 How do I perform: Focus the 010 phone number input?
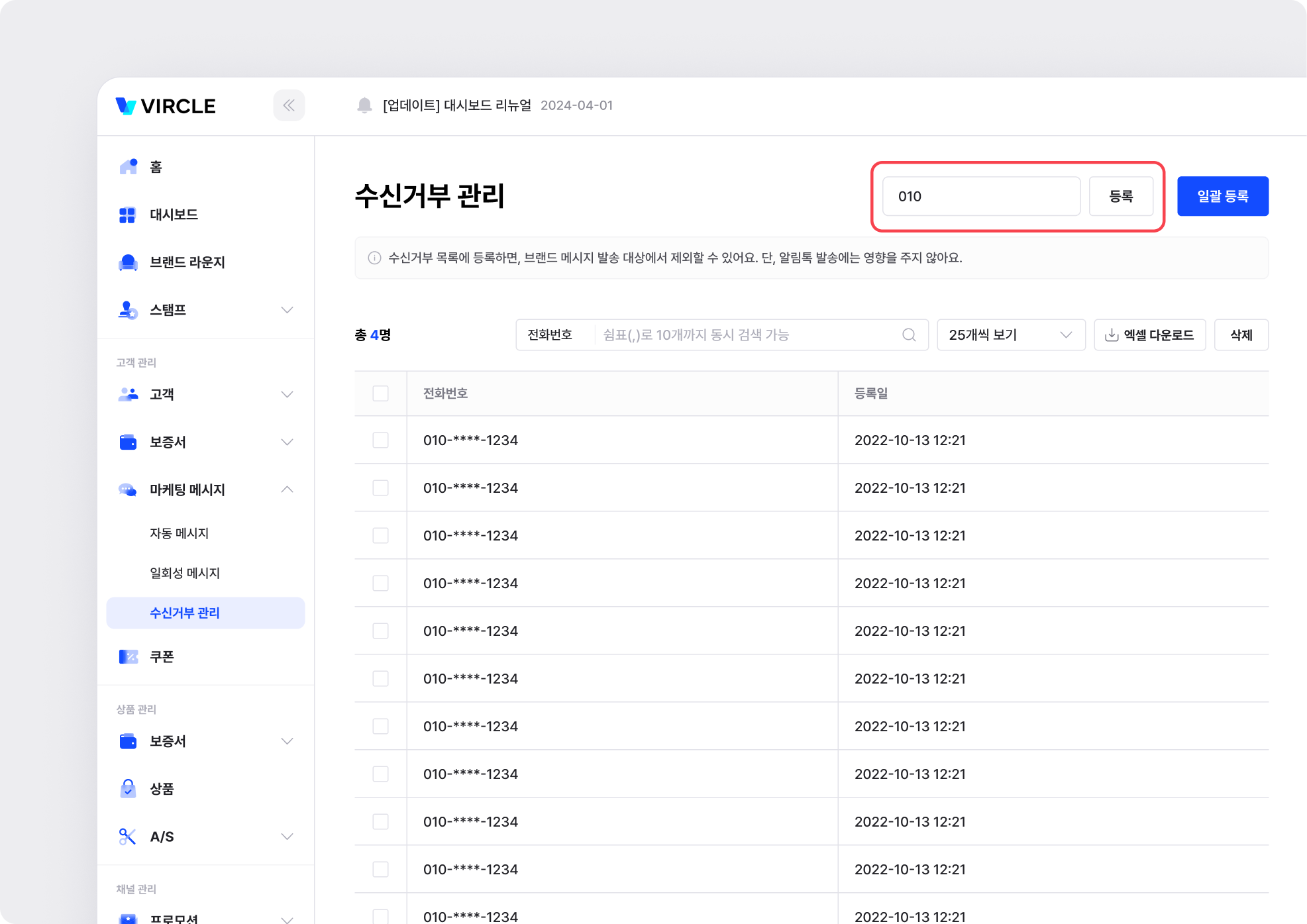click(x=980, y=196)
